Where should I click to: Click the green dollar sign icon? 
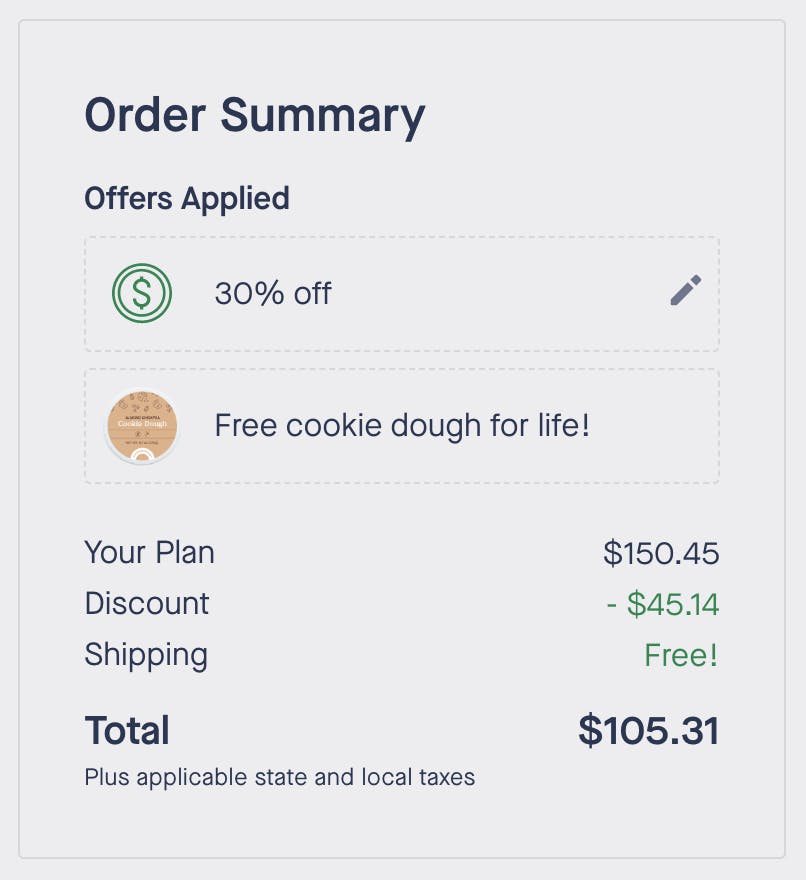(x=142, y=293)
